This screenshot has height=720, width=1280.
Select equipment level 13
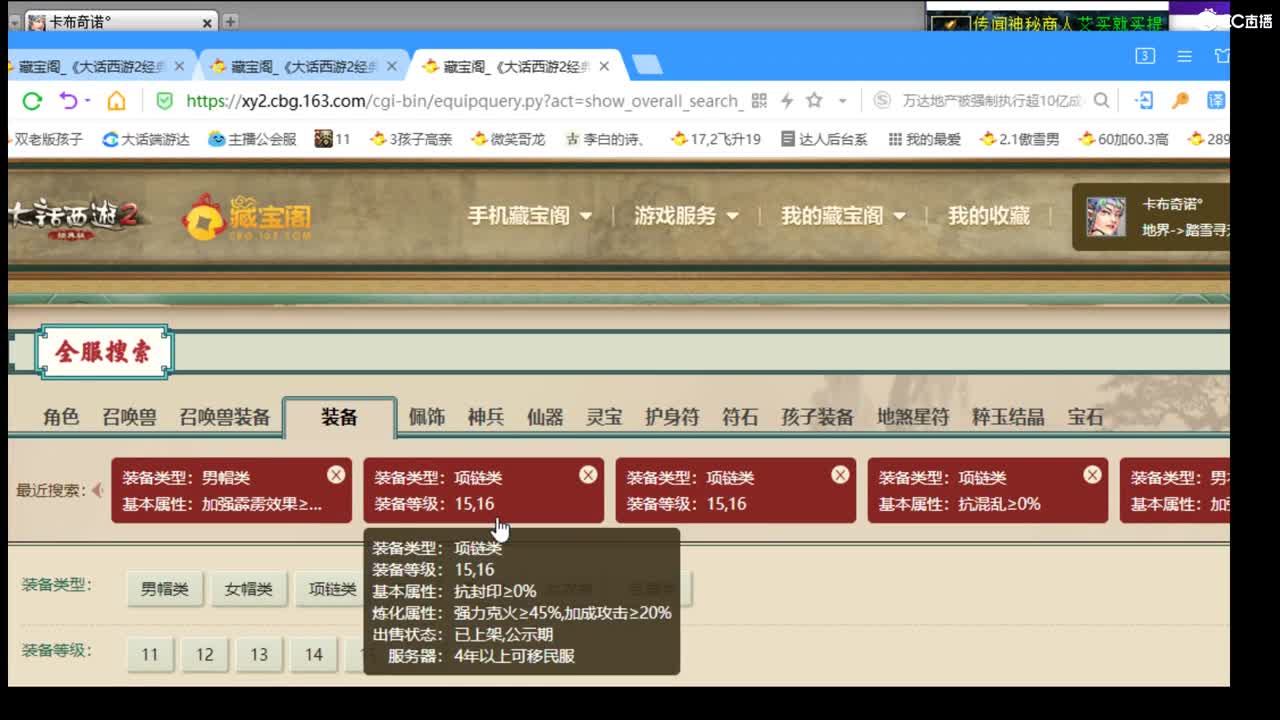(259, 654)
